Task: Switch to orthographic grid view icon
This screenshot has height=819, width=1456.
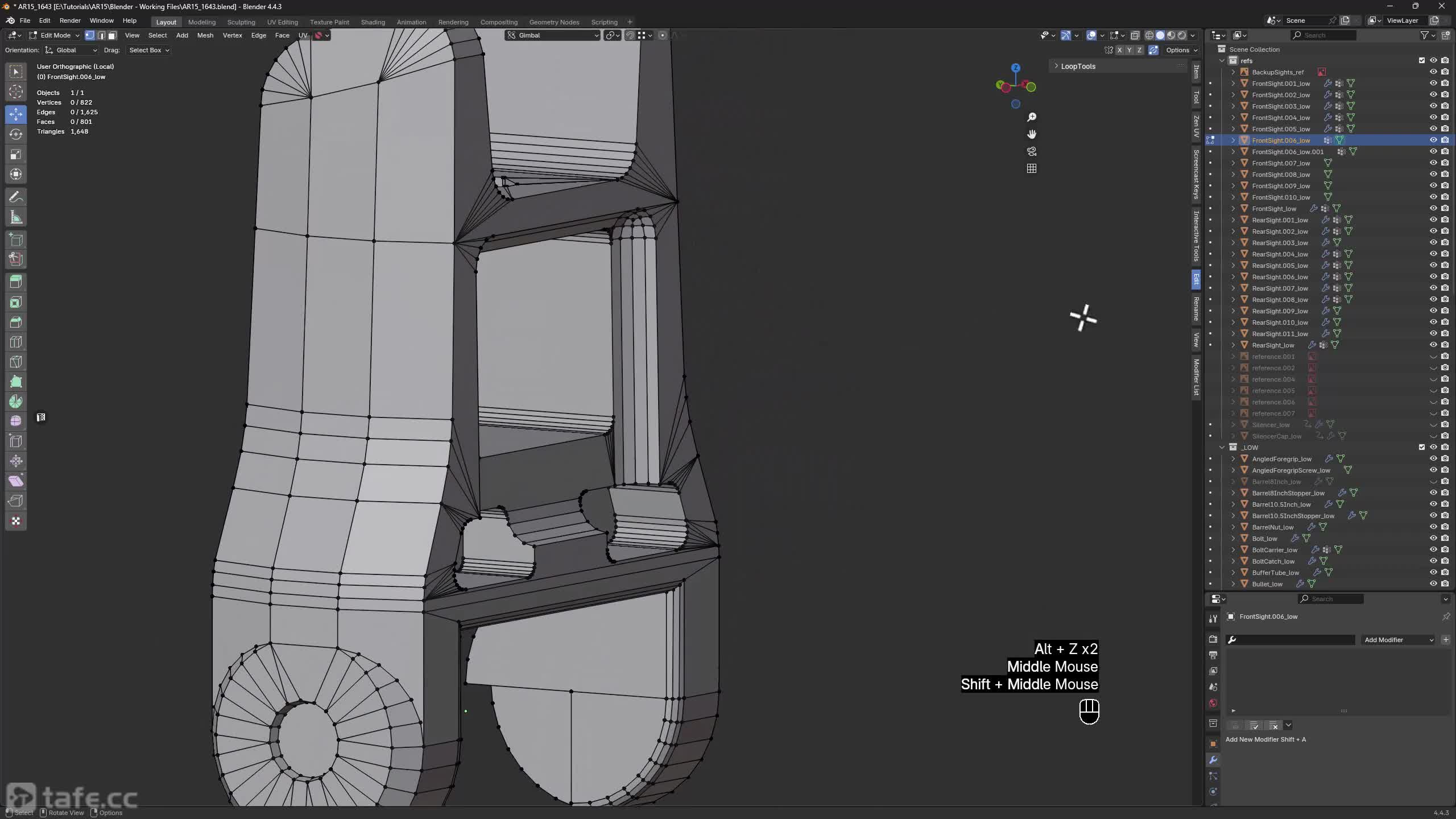Action: [x=1032, y=168]
